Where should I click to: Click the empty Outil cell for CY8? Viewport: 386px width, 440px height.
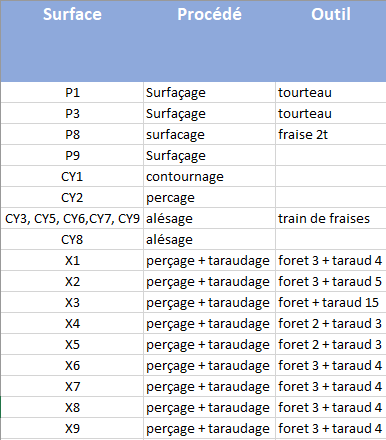point(331,239)
